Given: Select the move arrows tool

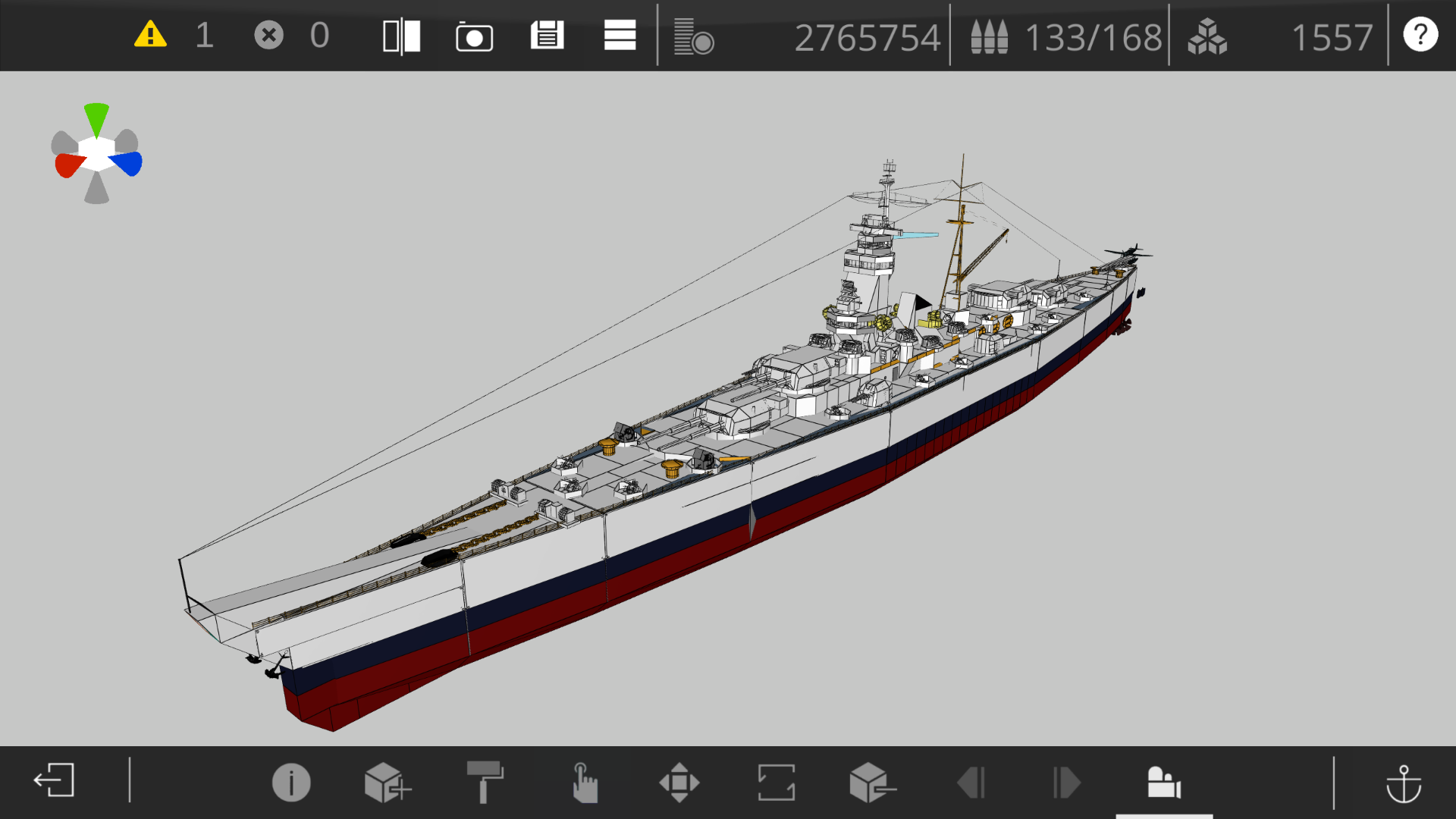Looking at the screenshot, I should [679, 782].
